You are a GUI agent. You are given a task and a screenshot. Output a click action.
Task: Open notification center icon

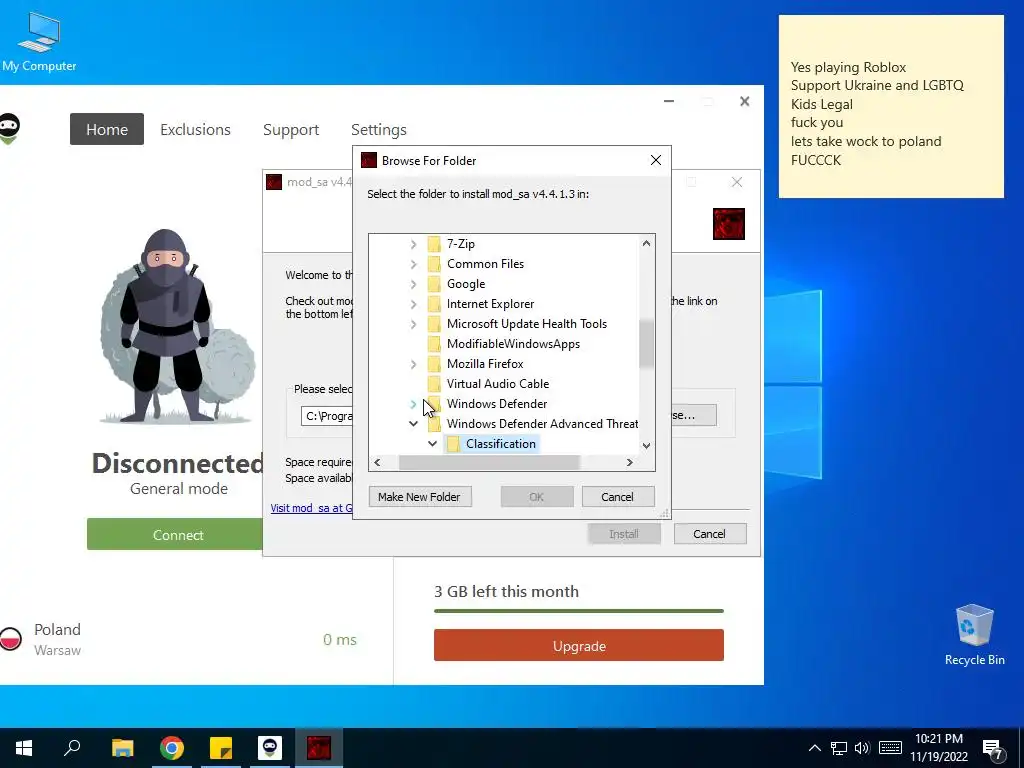pyautogui.click(x=993, y=750)
